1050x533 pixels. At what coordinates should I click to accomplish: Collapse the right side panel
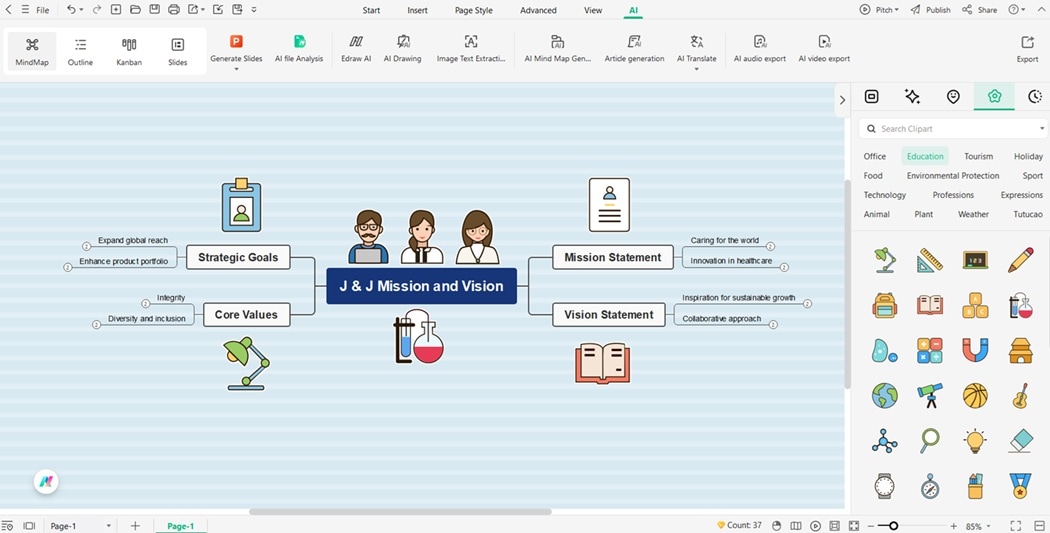[x=842, y=100]
